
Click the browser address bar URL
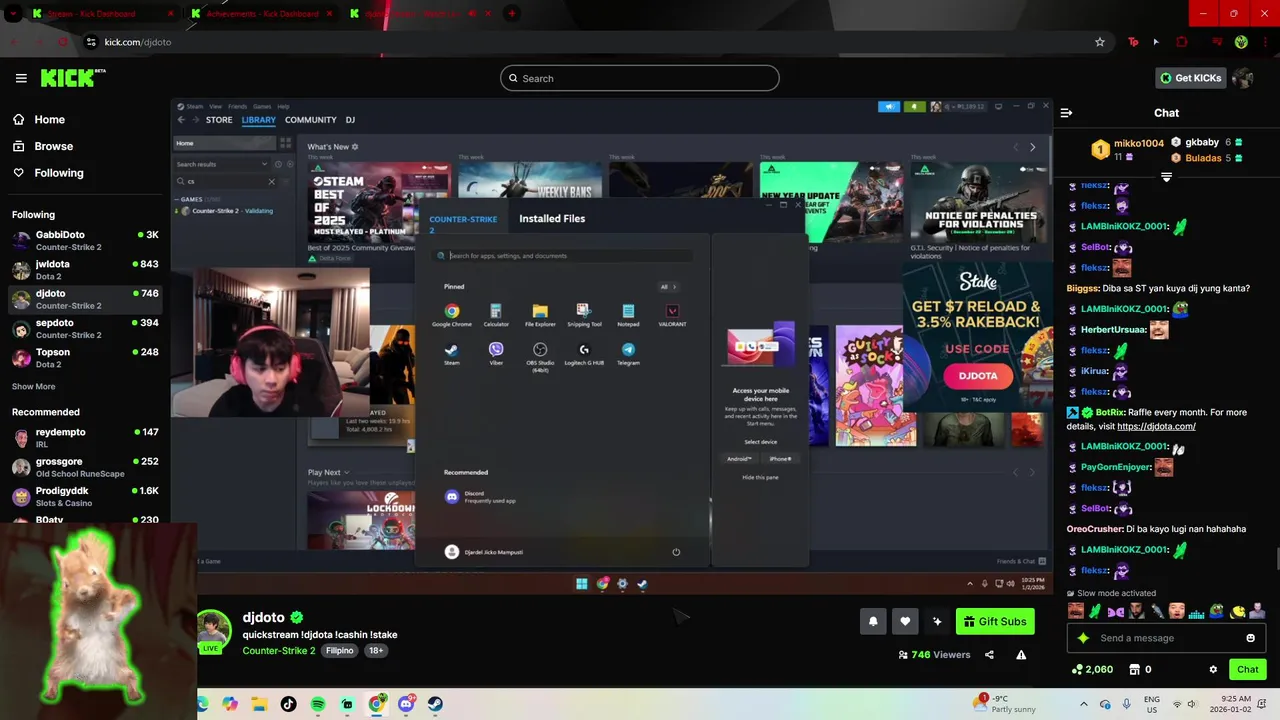point(138,42)
